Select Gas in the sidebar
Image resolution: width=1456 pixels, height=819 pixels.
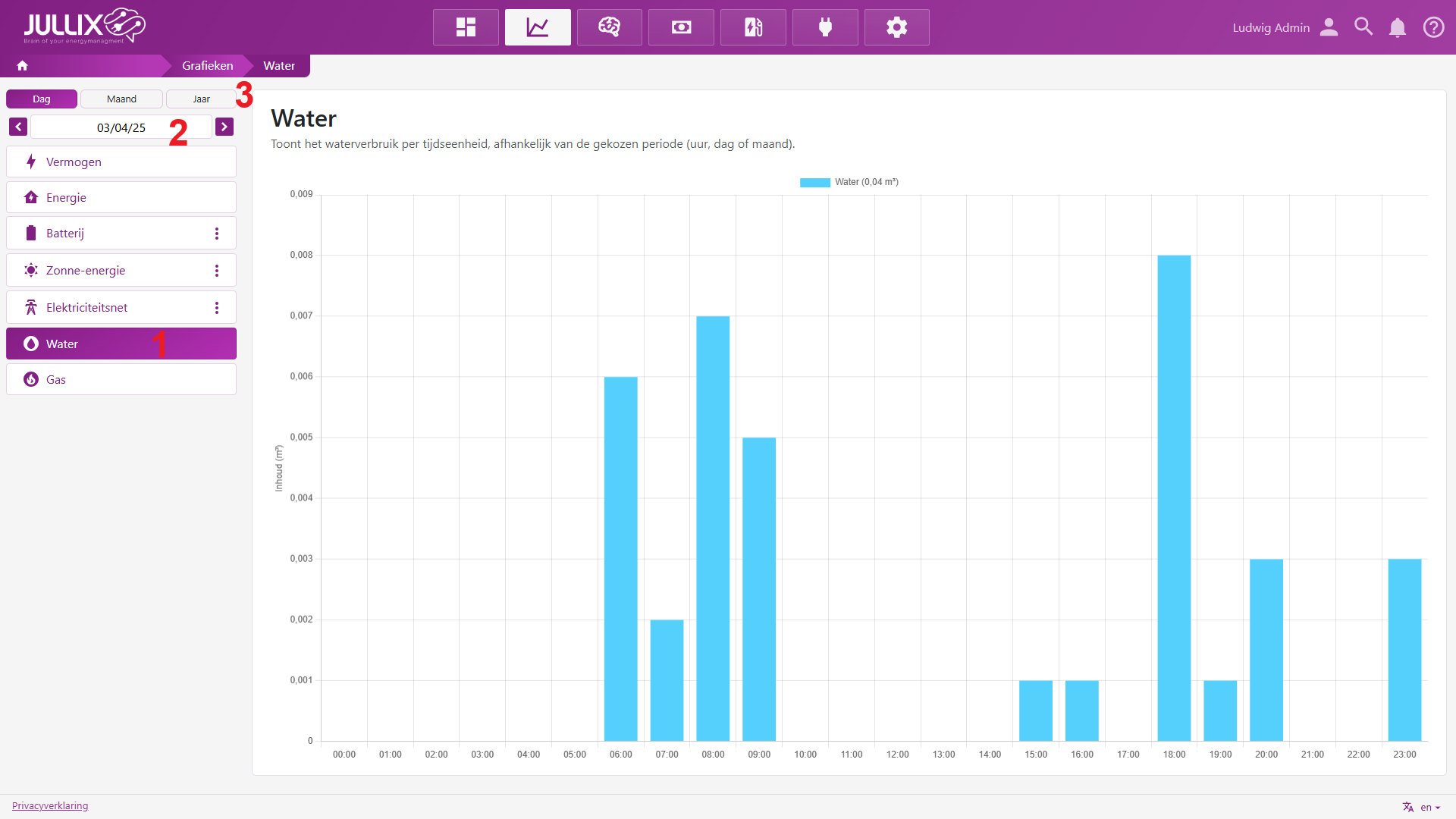121,379
